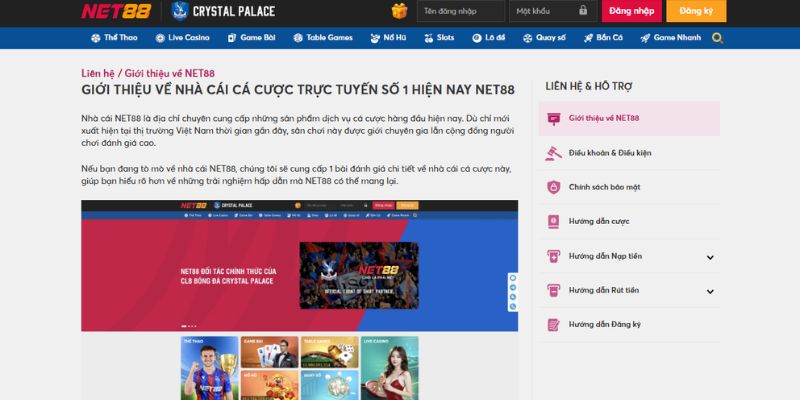Click the gavel icon for Điều khoản
The height and width of the screenshot is (400, 800).
click(x=553, y=153)
